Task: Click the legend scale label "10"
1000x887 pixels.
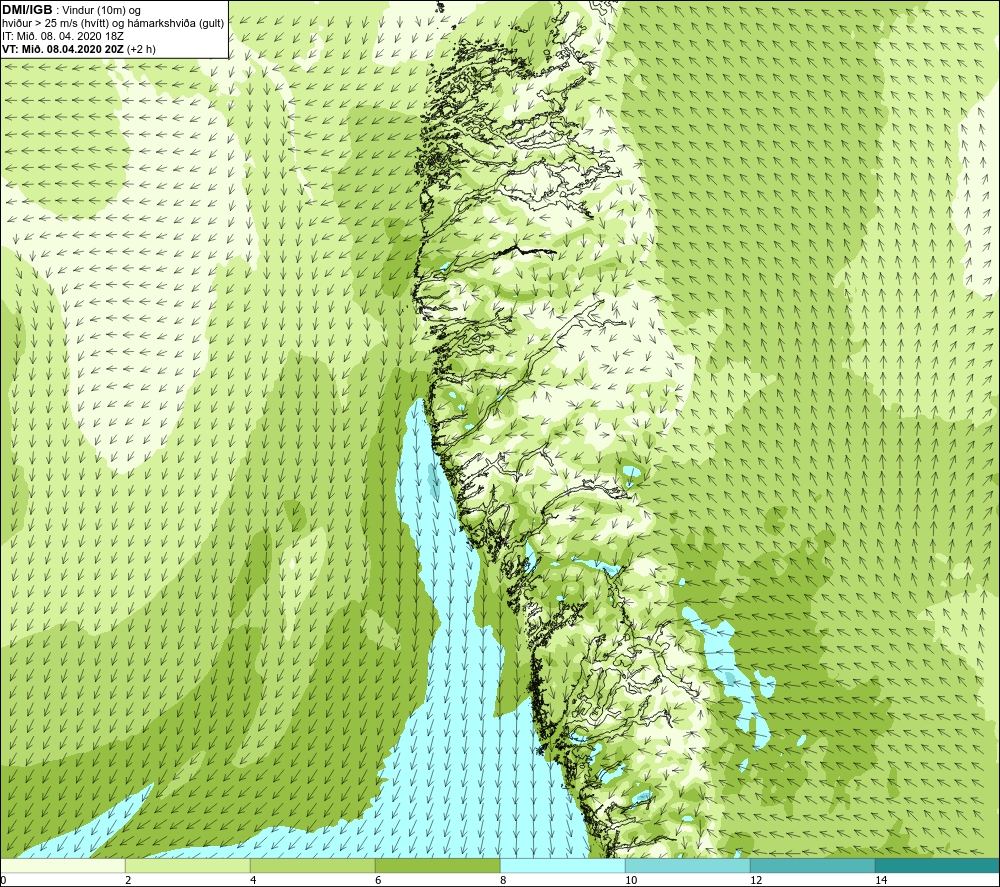Action: [631, 880]
